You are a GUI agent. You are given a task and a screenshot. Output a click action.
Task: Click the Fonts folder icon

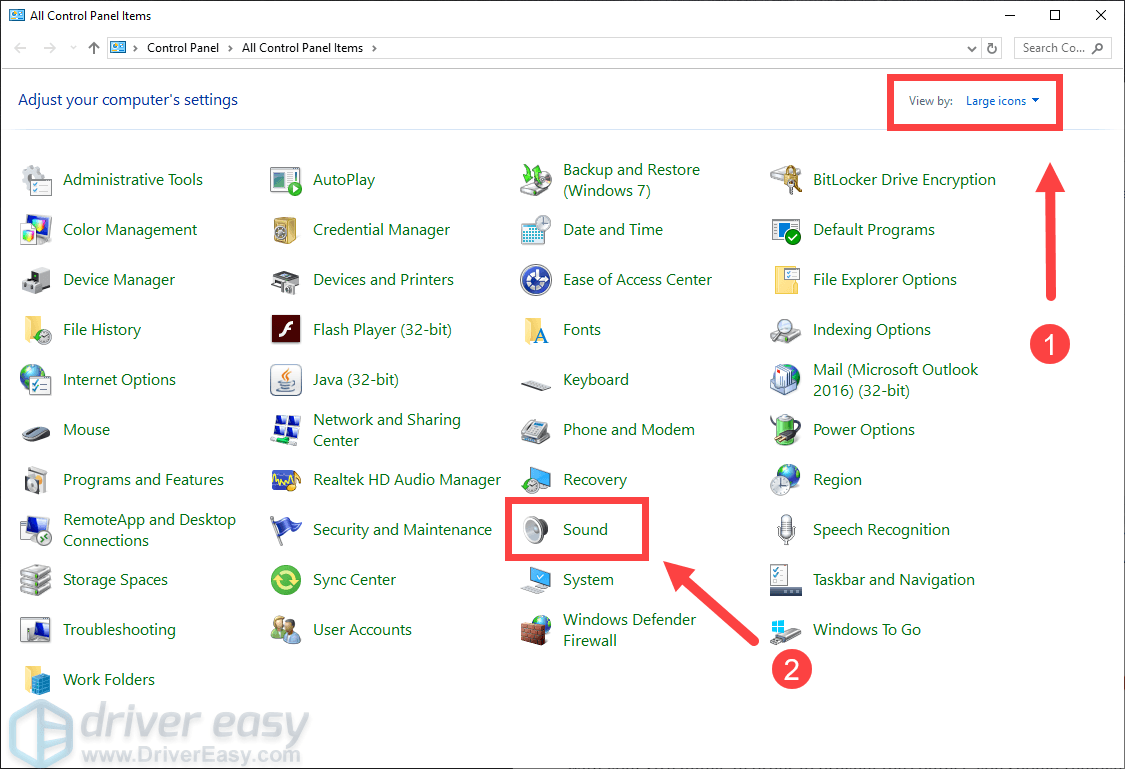(535, 330)
